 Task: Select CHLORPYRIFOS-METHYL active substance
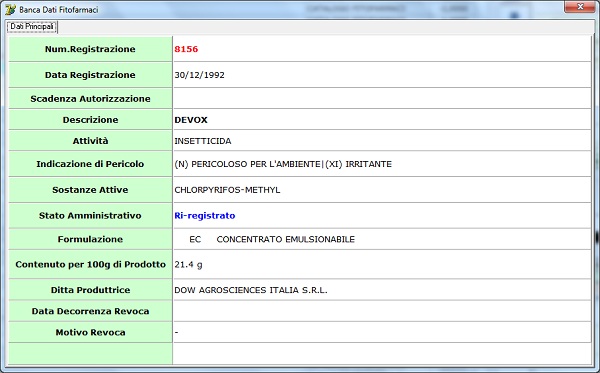pos(227,190)
